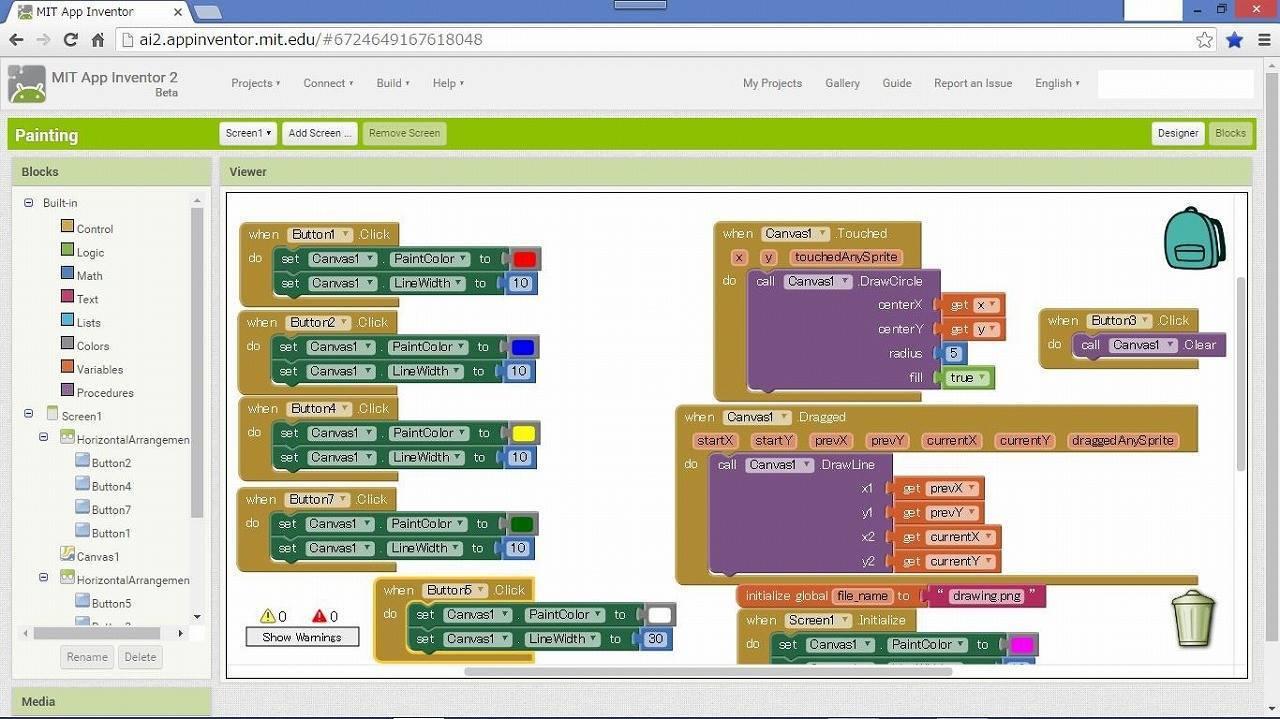Screen dimensions: 1280x719
Task: Click the Report an Issue link
Action: point(973,83)
